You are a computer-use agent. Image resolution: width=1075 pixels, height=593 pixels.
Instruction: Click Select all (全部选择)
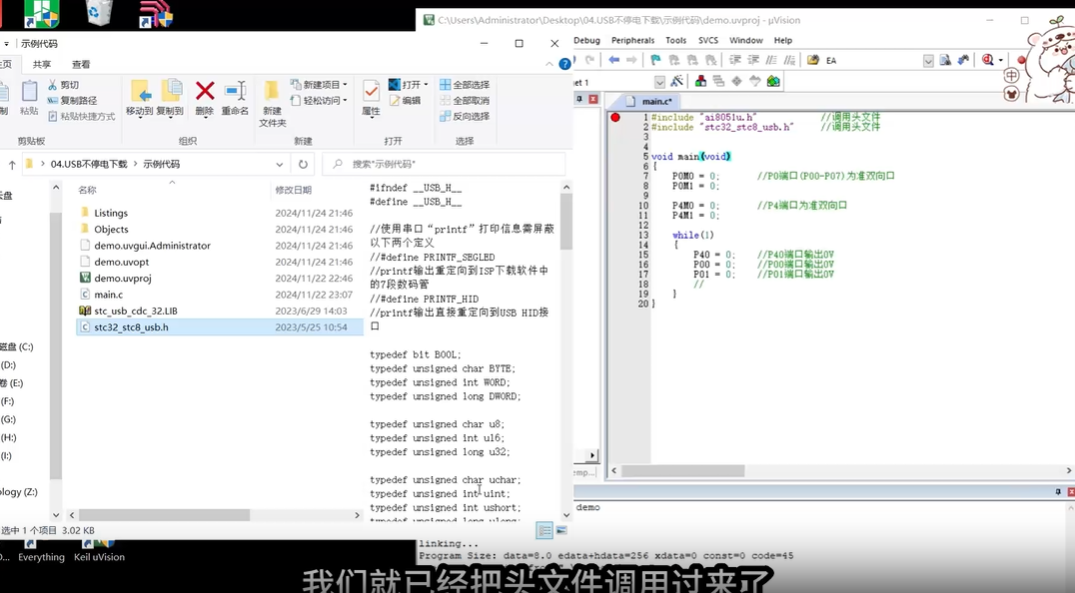(464, 85)
